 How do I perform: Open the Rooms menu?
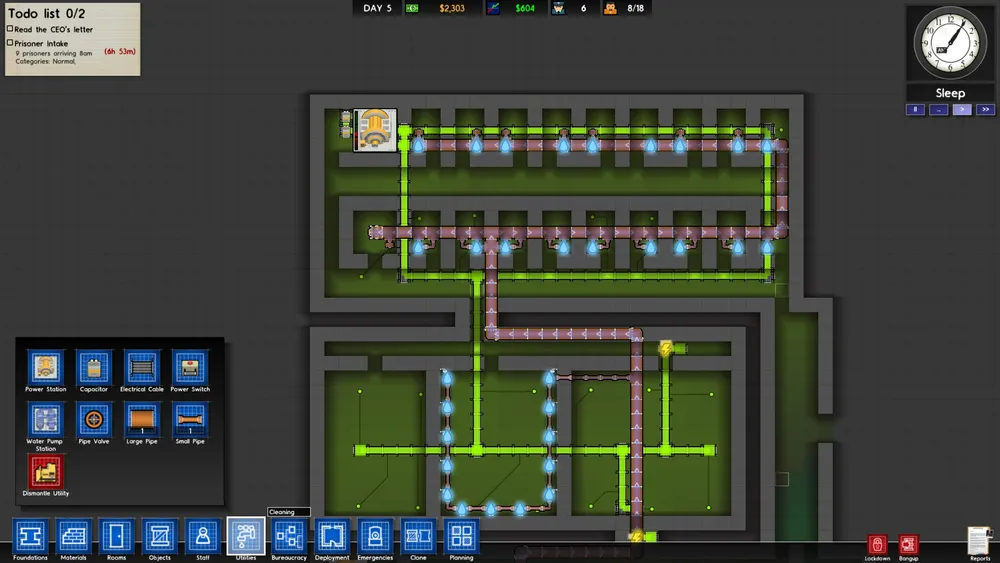tap(116, 536)
